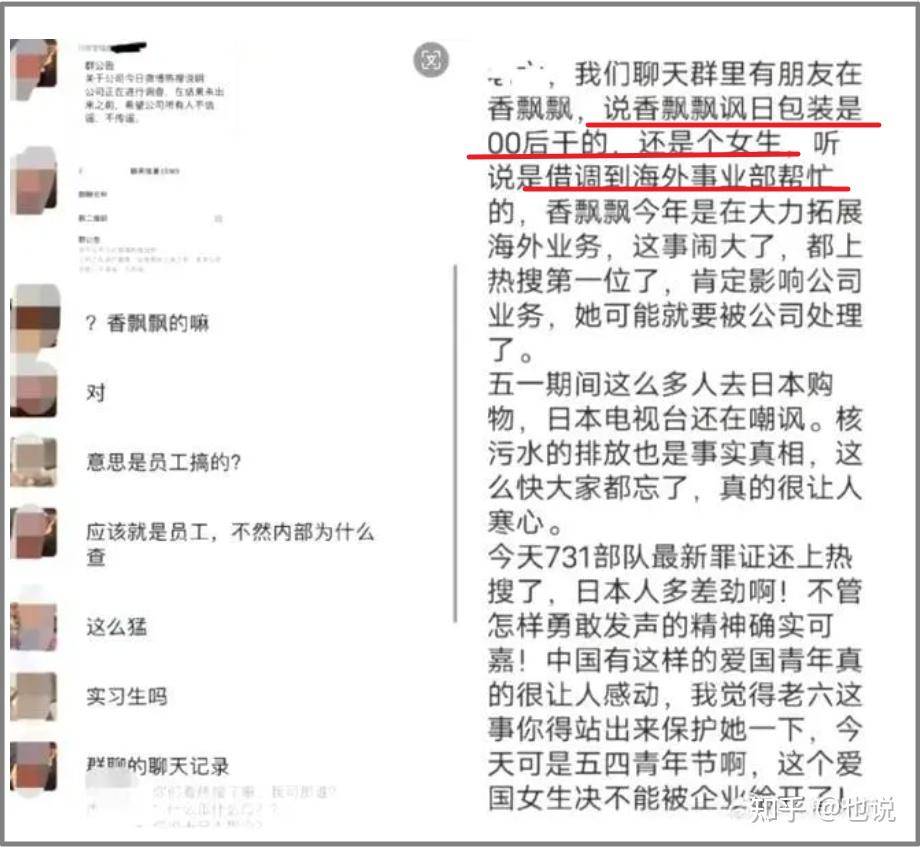Click paragraph starting '今天731部队最新罪证'
This screenshot has height=847, width=920.
pos(675,677)
